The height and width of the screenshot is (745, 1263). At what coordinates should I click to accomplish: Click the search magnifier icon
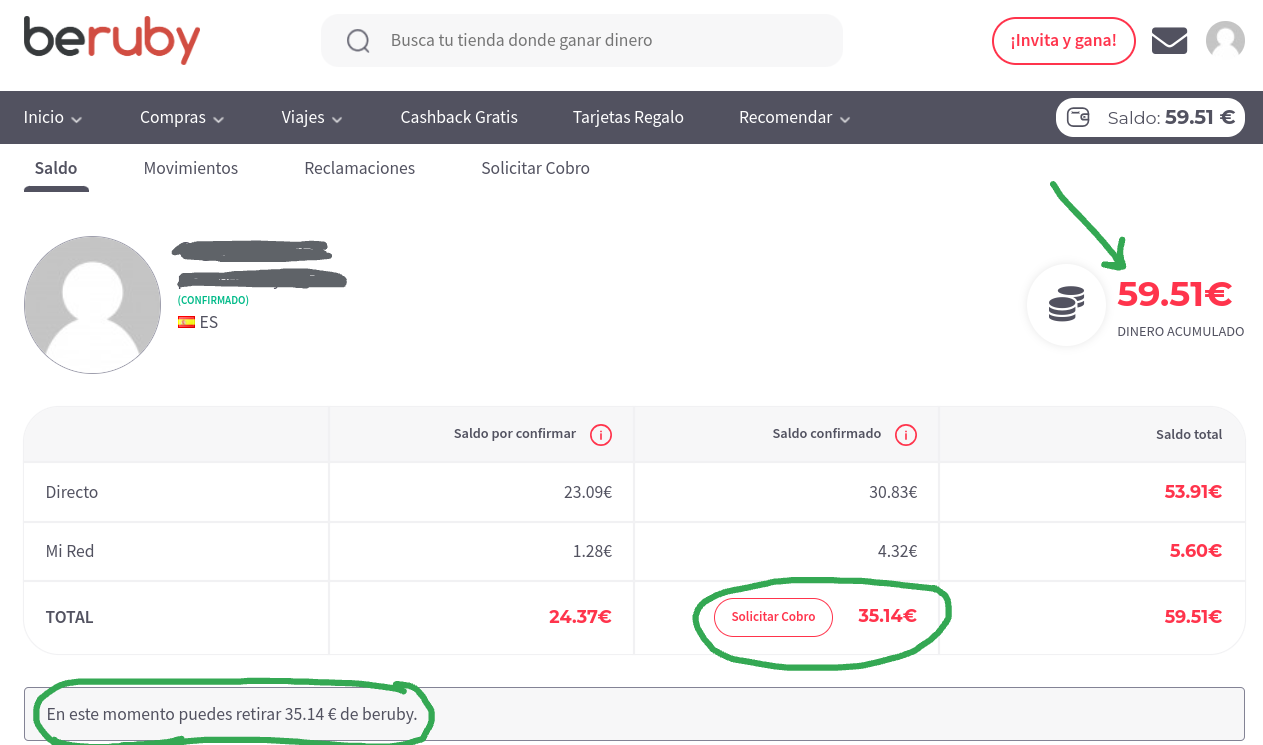tap(358, 41)
